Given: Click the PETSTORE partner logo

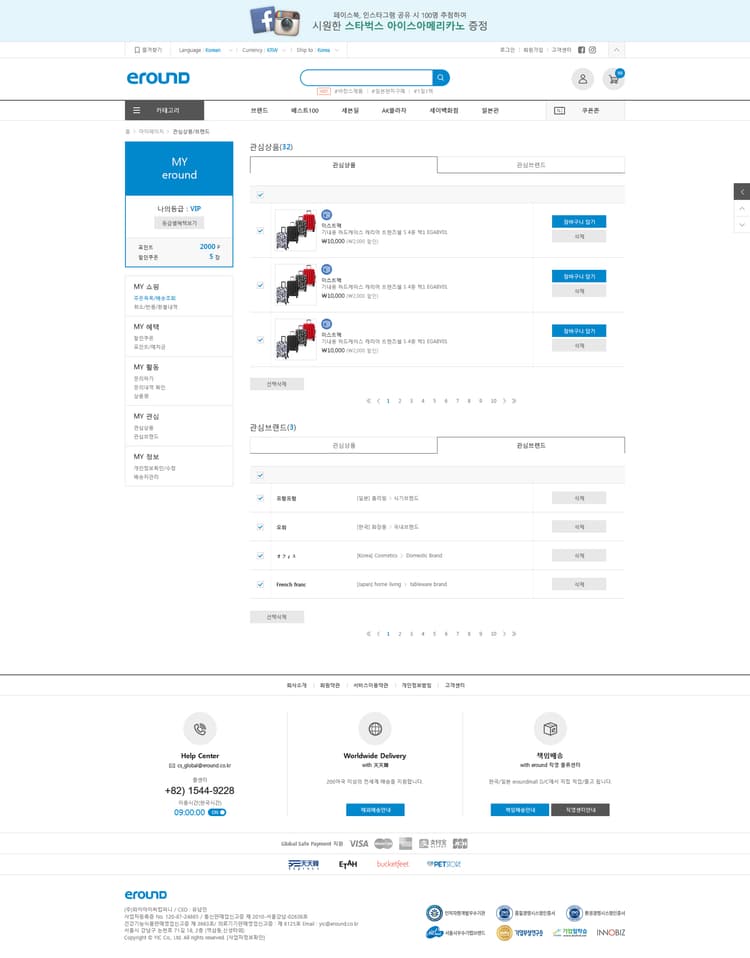Looking at the screenshot, I should pos(443,864).
